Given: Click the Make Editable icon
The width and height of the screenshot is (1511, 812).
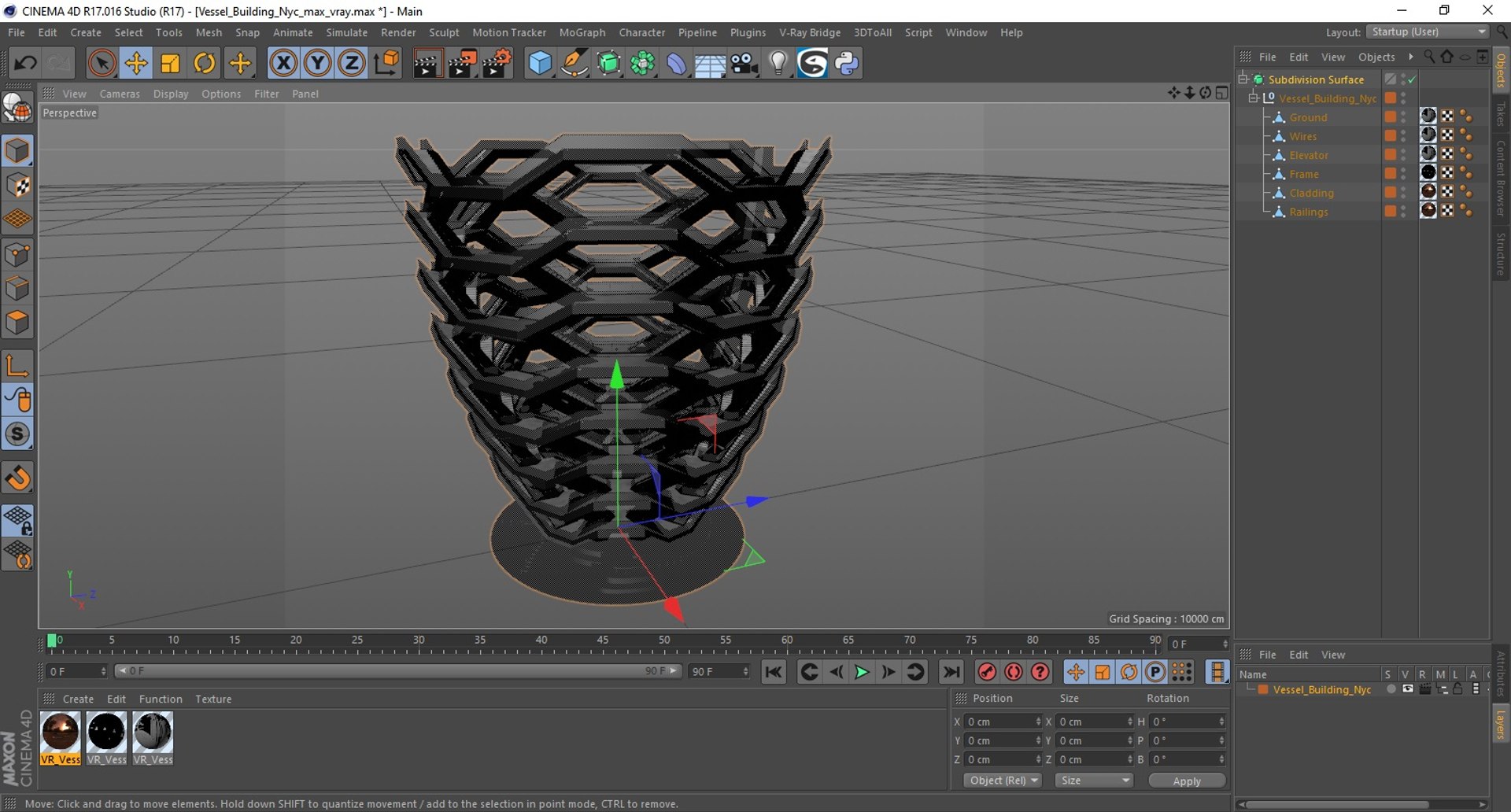Looking at the screenshot, I should [17, 109].
